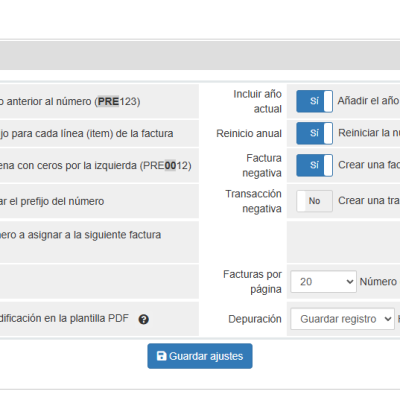Click the 'Reinicio anual' label
Viewport: 400px width, 400px height.
[x=249, y=133]
